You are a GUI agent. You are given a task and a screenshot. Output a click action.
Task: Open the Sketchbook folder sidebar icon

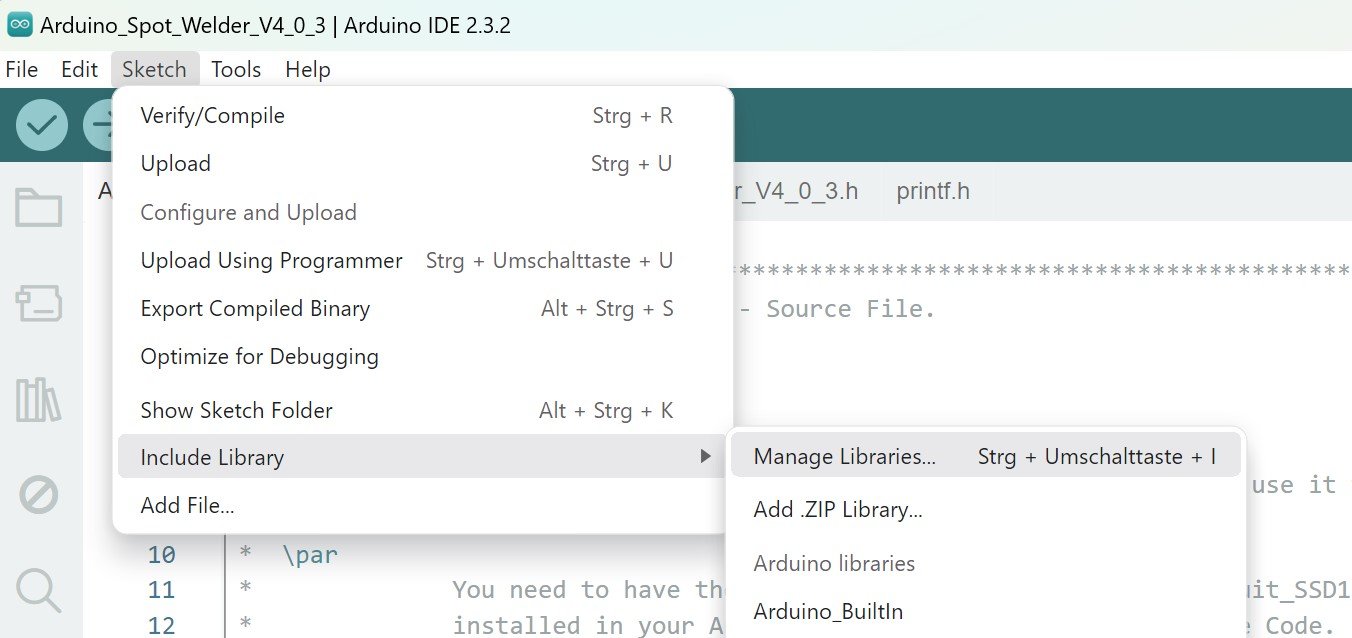(39, 208)
